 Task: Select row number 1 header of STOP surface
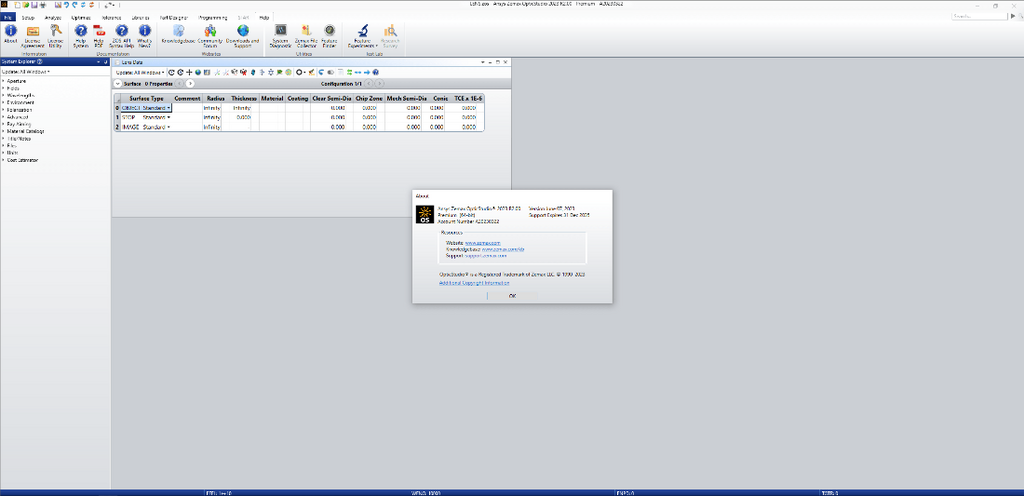pos(117,117)
